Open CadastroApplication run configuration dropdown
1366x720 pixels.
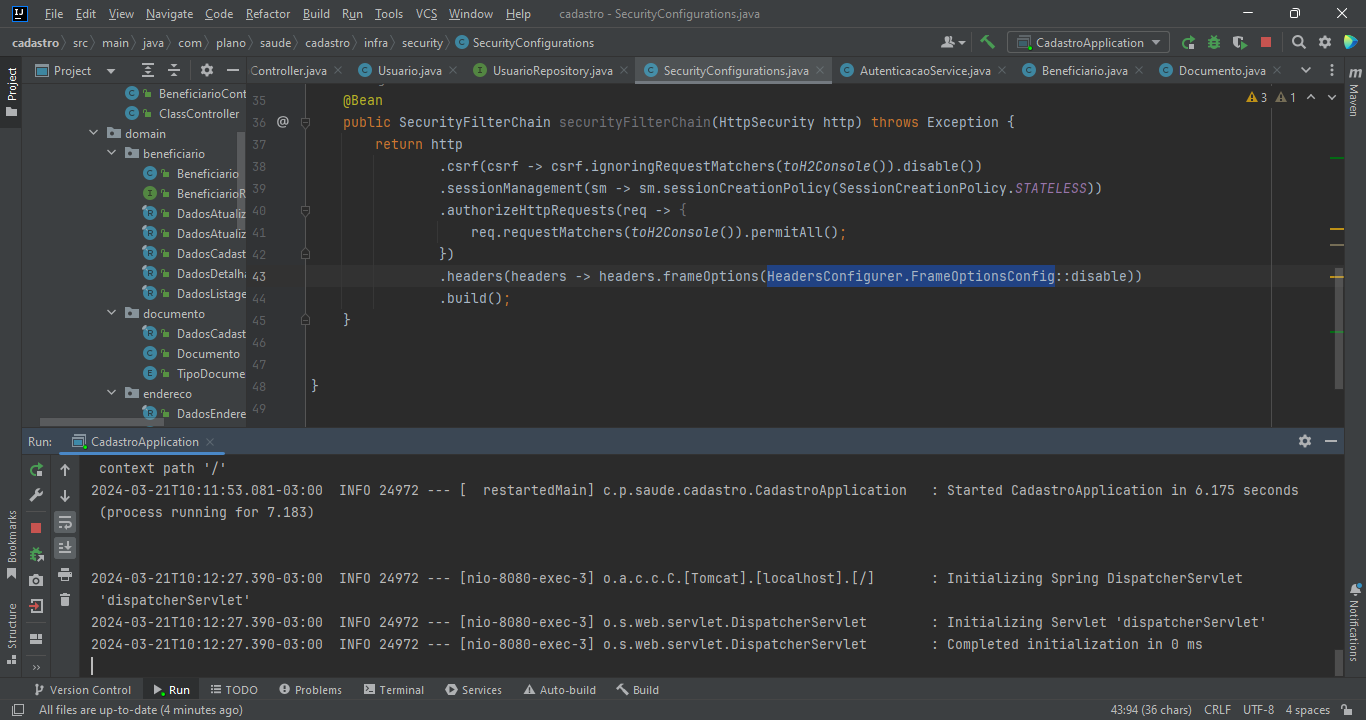(x=1088, y=42)
